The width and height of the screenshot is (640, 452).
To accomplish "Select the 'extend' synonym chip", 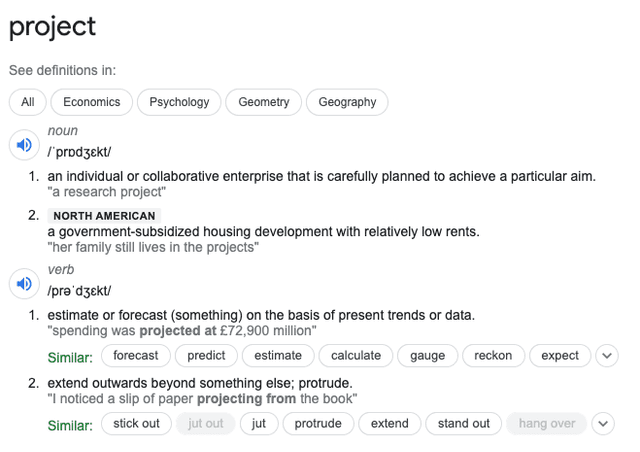I will pyautogui.click(x=390, y=423).
